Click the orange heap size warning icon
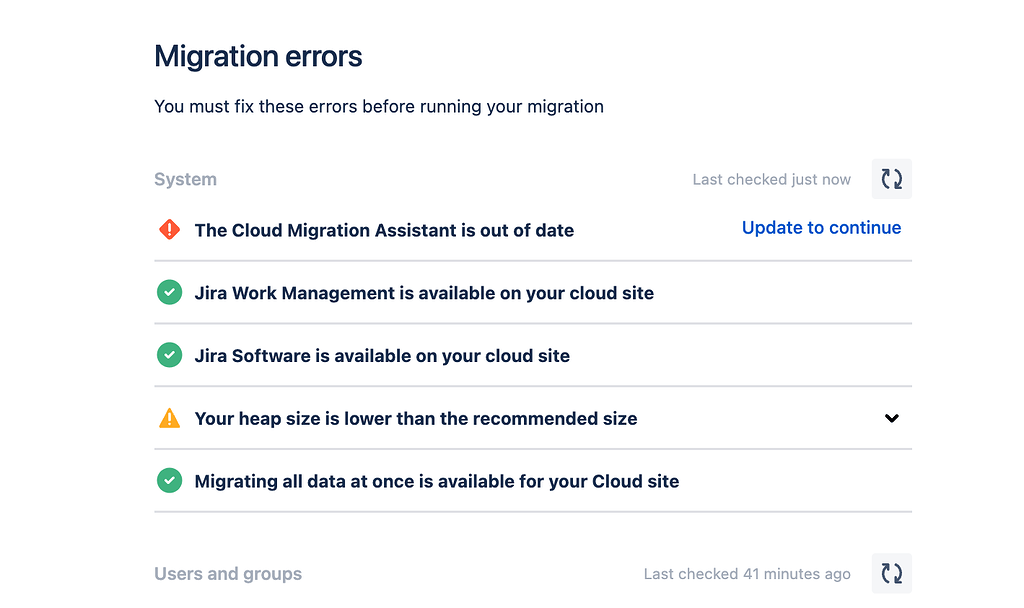Screen dimensions: 1024x608 [170, 418]
